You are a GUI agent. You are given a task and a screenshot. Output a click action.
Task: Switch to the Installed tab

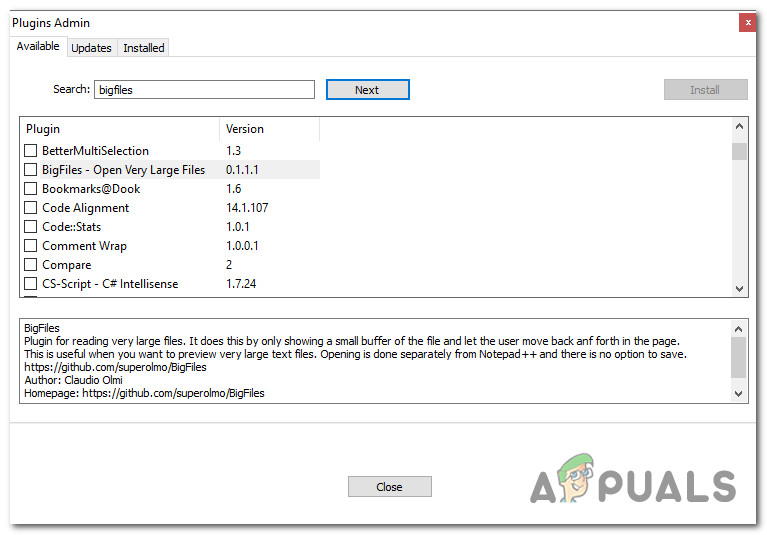pyautogui.click(x=143, y=48)
